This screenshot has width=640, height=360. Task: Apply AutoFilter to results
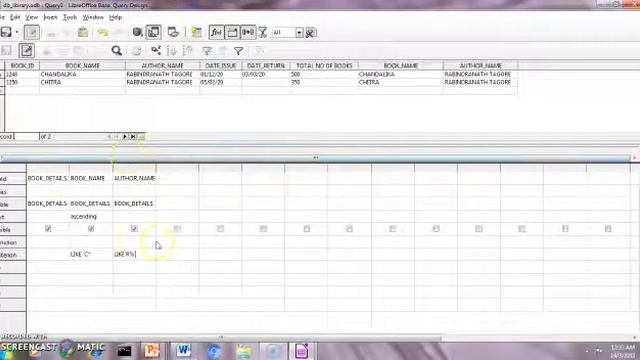[207, 51]
